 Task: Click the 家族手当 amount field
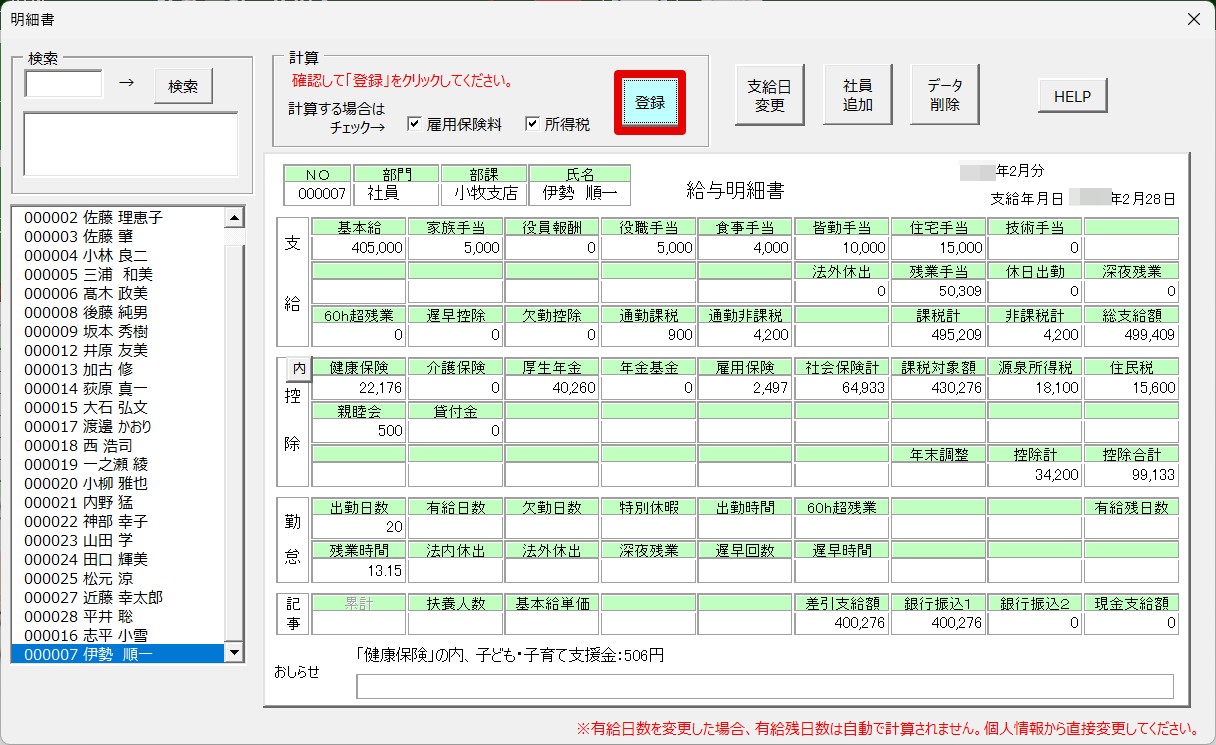click(455, 248)
